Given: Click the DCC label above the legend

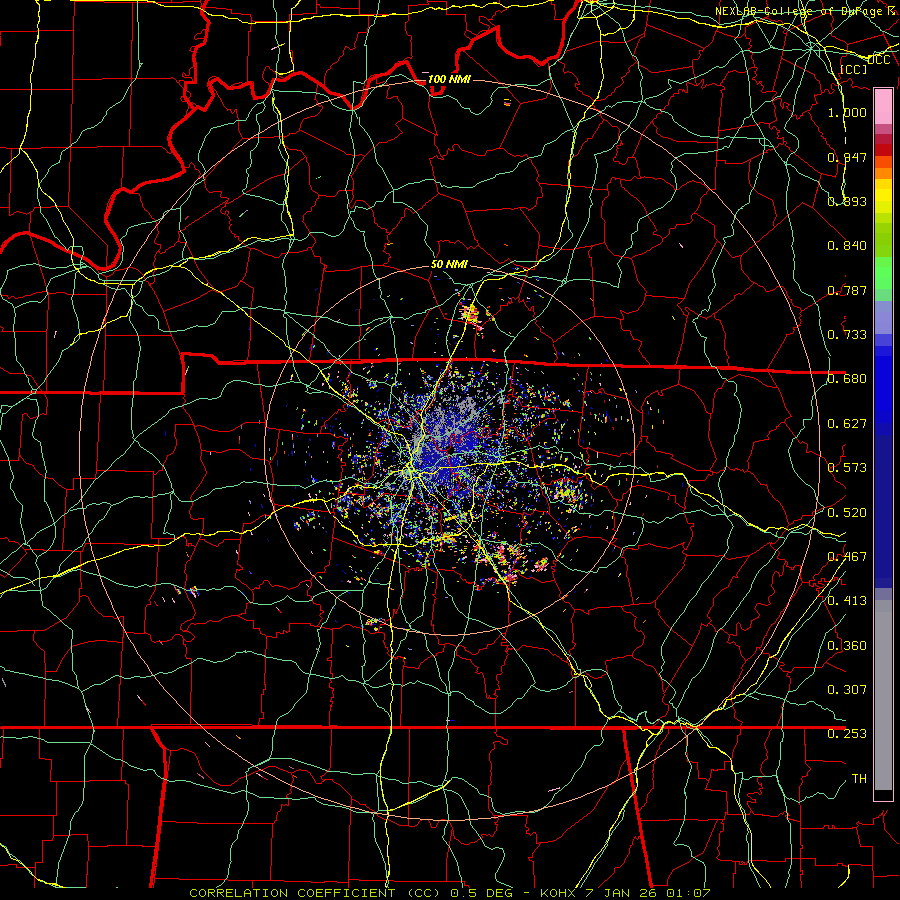Looking at the screenshot, I should point(878,60).
